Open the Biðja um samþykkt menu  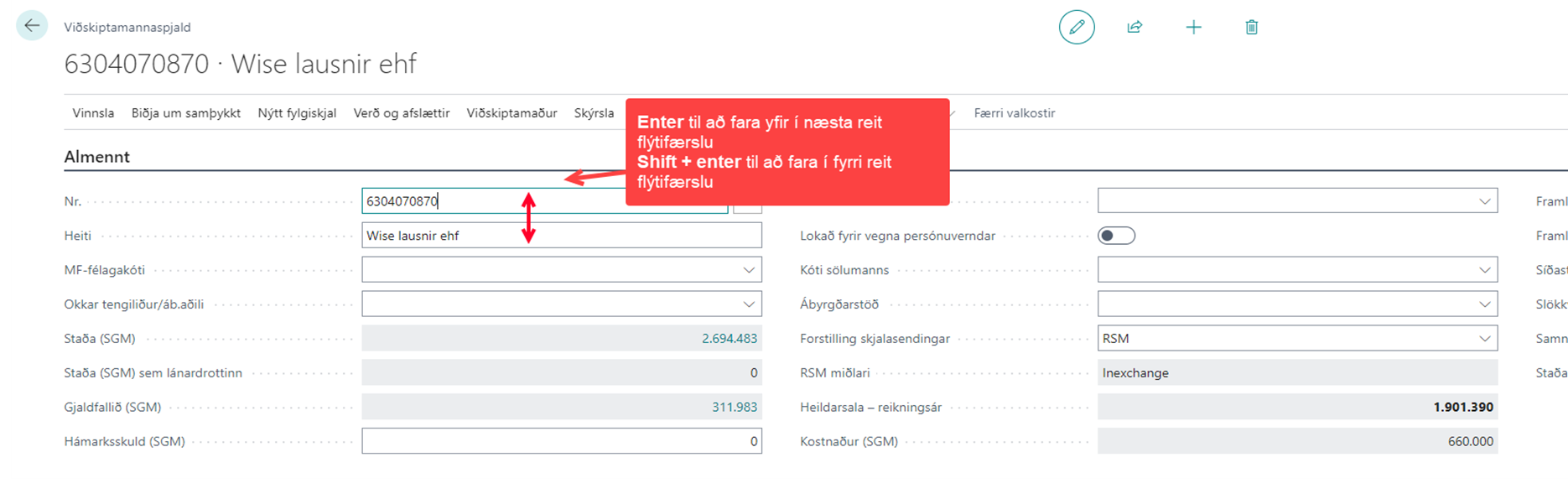point(186,113)
